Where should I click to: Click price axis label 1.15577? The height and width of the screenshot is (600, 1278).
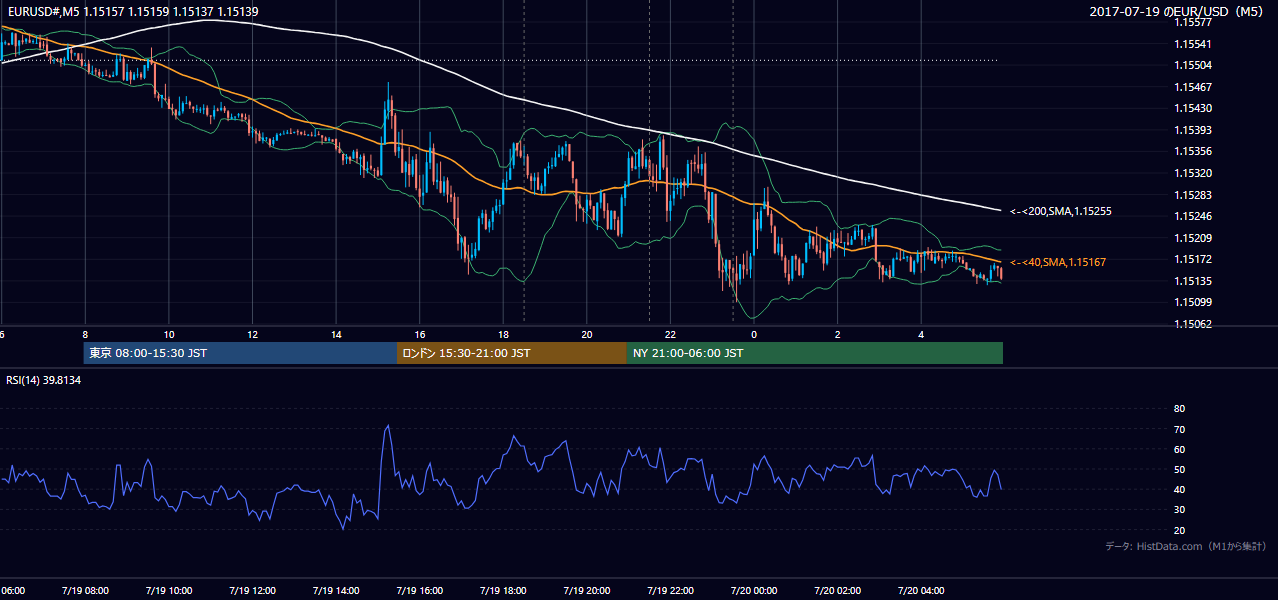coord(1192,23)
